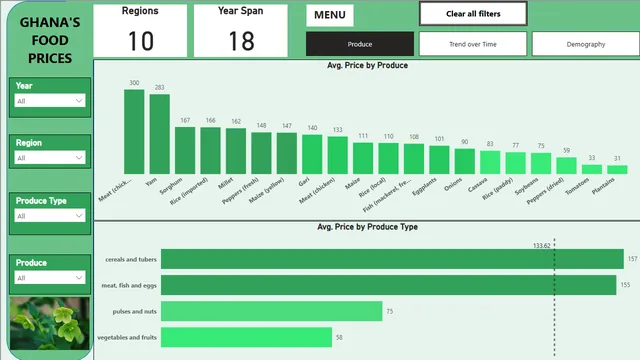Viewport: 640px width, 360px height.
Task: Select the Fish (mackerel) bar valued 108
Action: [414, 159]
